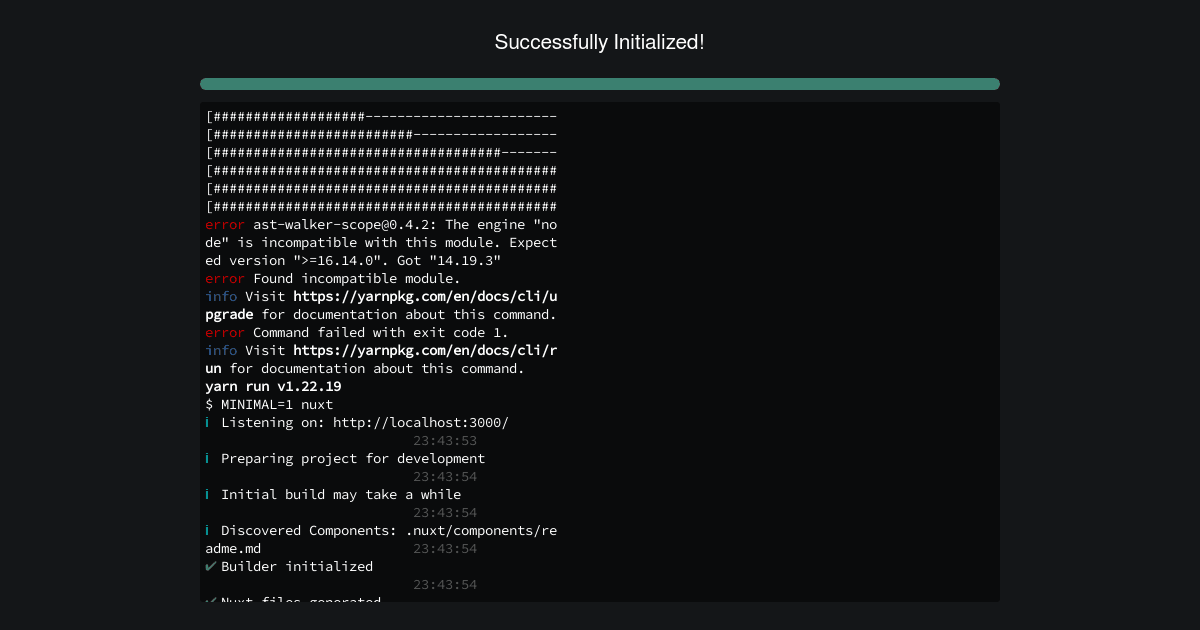Click the Successfully Initialized! heading
1200x630 pixels.
(x=600, y=42)
